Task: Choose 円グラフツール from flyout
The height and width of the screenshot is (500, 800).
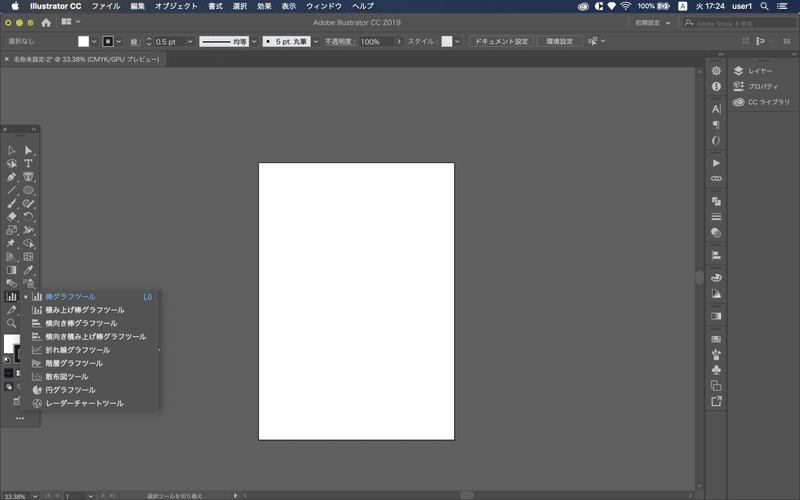Action: pos(70,390)
